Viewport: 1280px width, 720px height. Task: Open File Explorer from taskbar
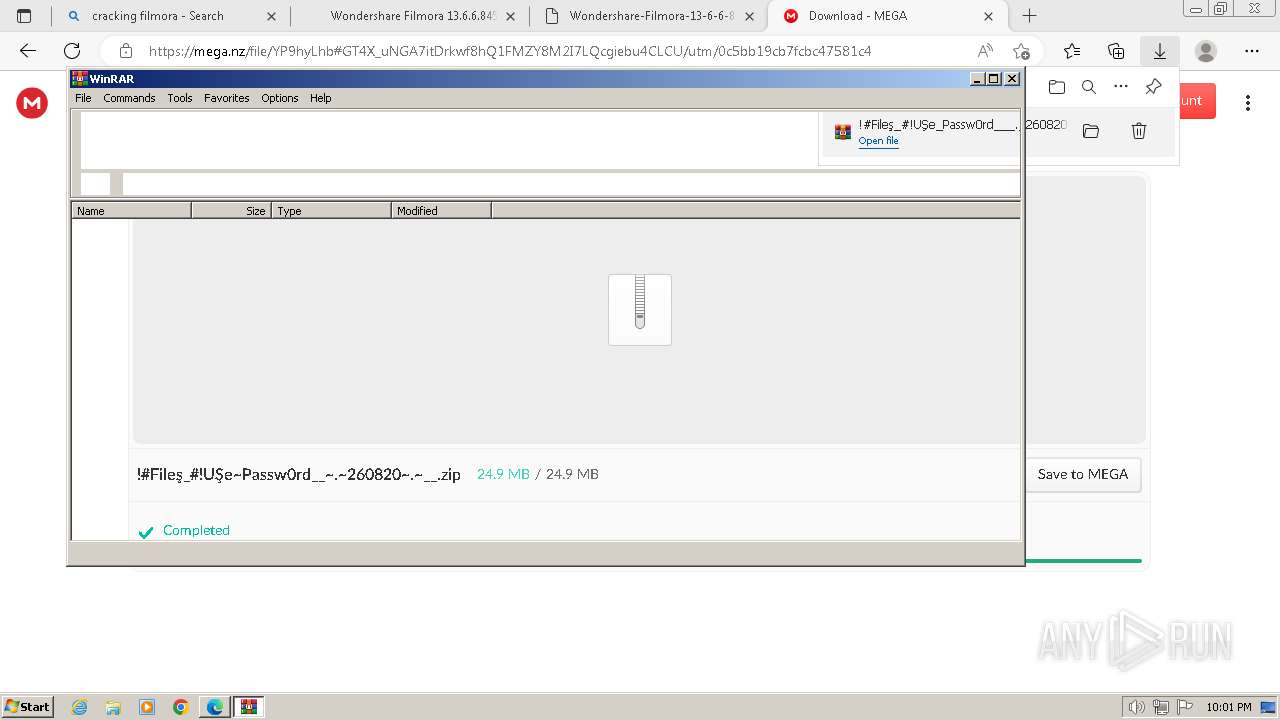(113, 707)
